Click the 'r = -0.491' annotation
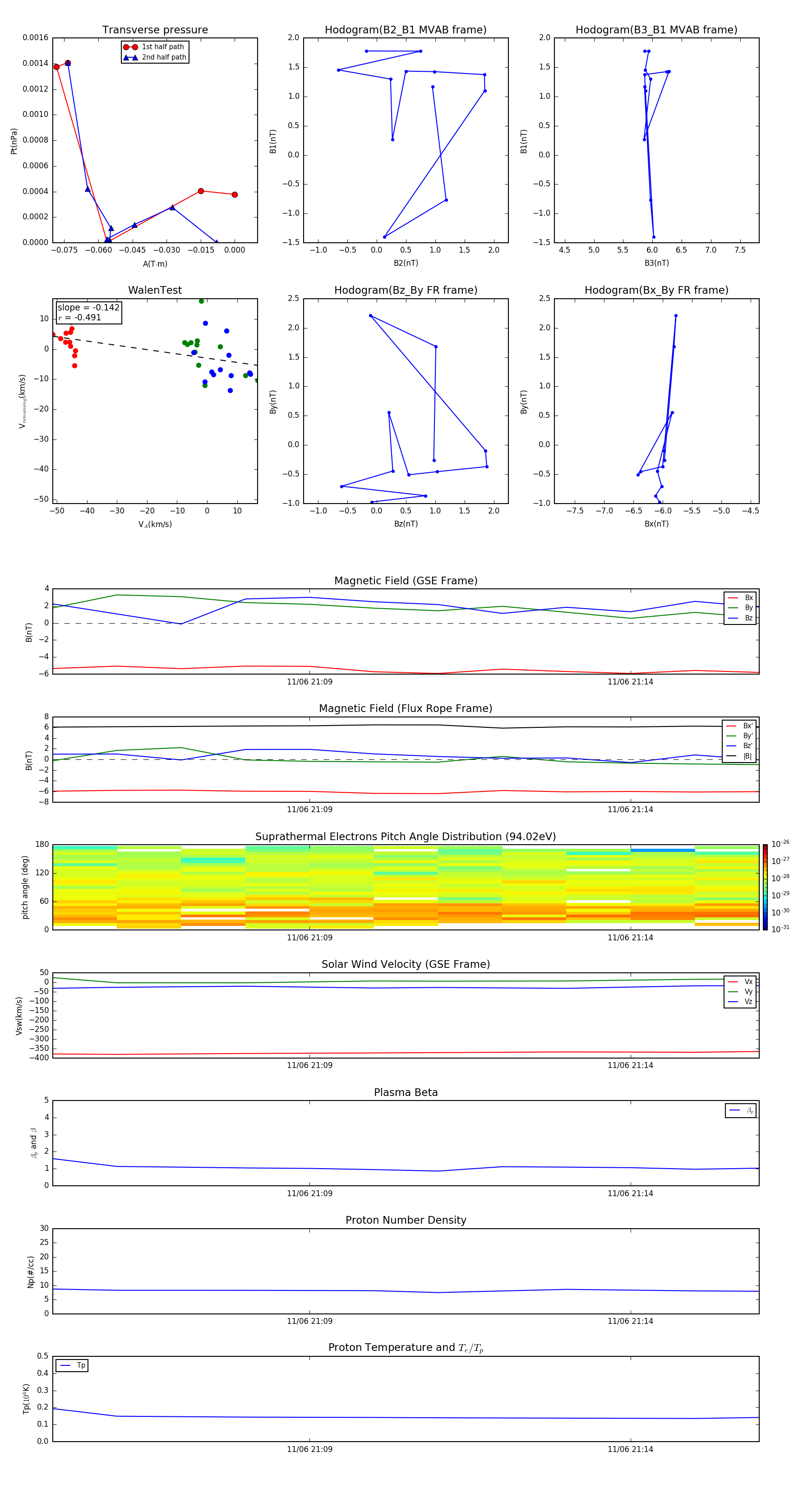 [x=80, y=317]
